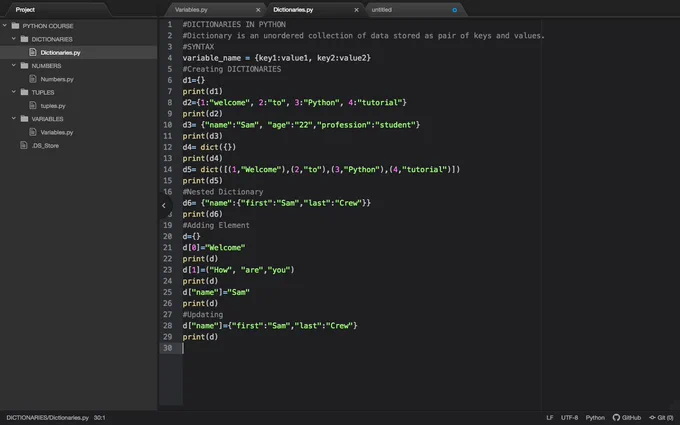Change file encoding via UTF-8 indicator
The image size is (680, 425).
(569, 418)
